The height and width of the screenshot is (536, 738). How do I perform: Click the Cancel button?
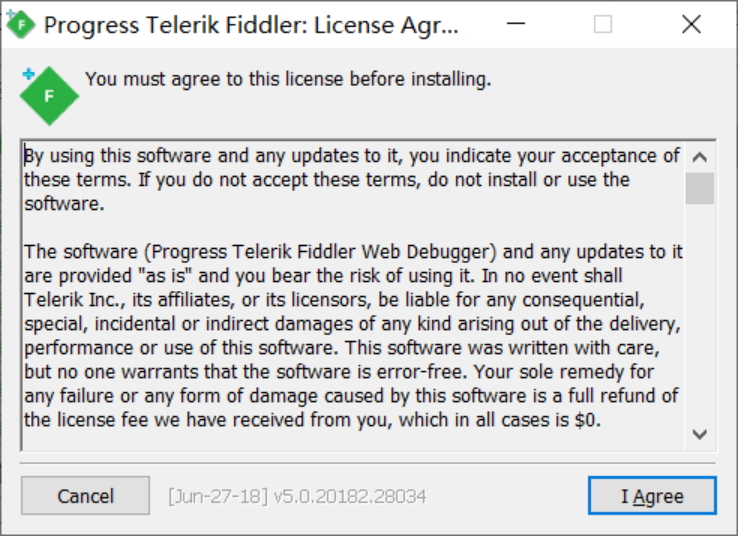(85, 496)
